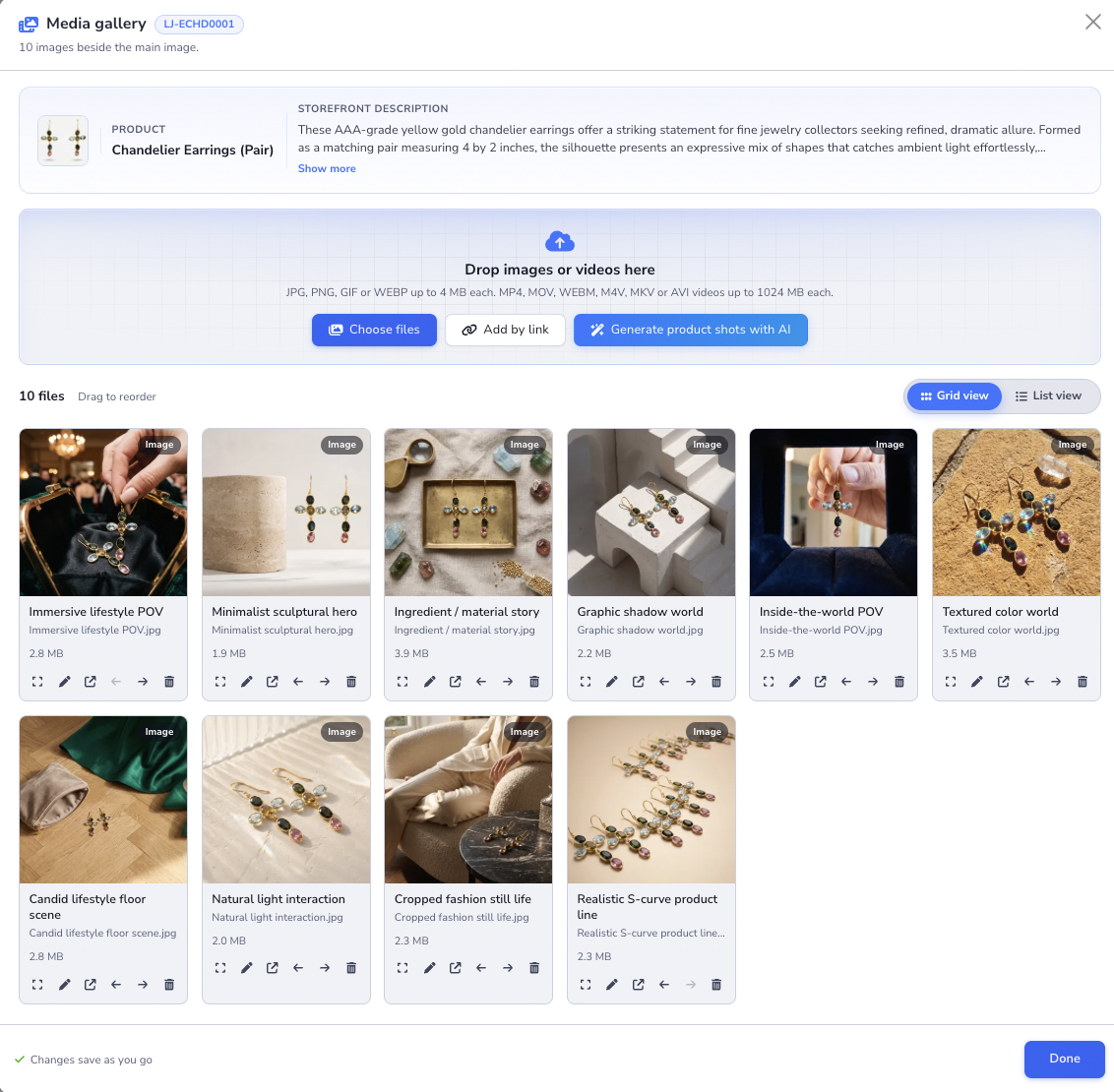1114x1092 pixels.
Task: Delete Textured color world image
Action: point(1083,682)
